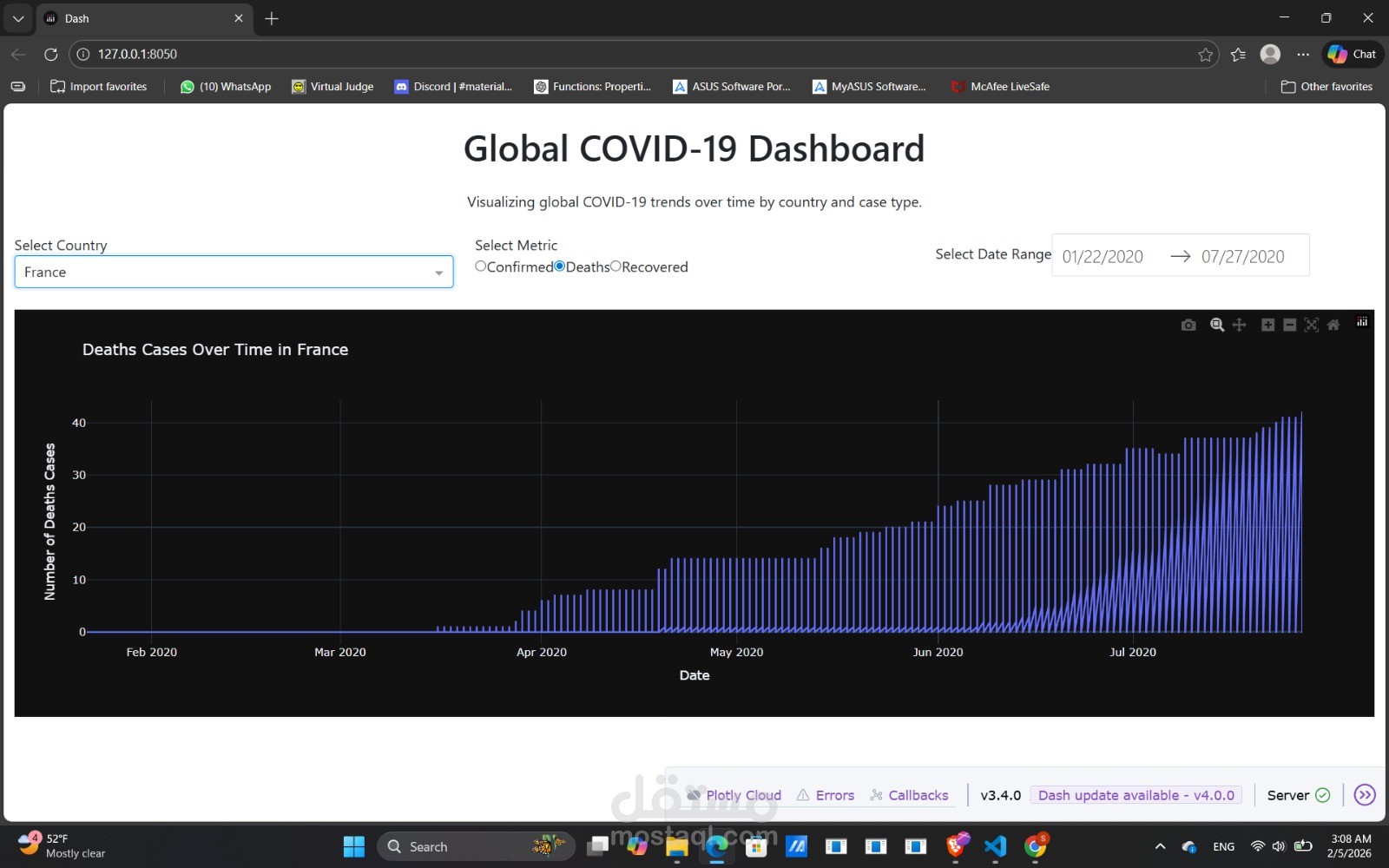Select the pan tool in the chart modebar

point(1239,324)
